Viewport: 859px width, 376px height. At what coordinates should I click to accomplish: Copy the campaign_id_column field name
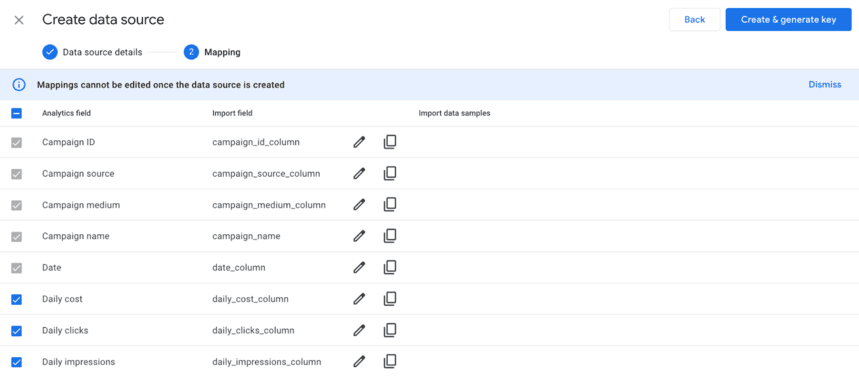tap(390, 143)
